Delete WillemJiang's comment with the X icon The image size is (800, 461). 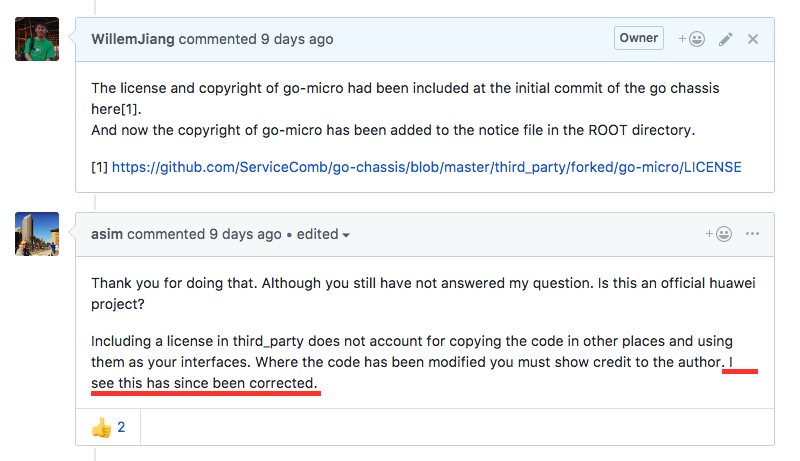coord(753,39)
